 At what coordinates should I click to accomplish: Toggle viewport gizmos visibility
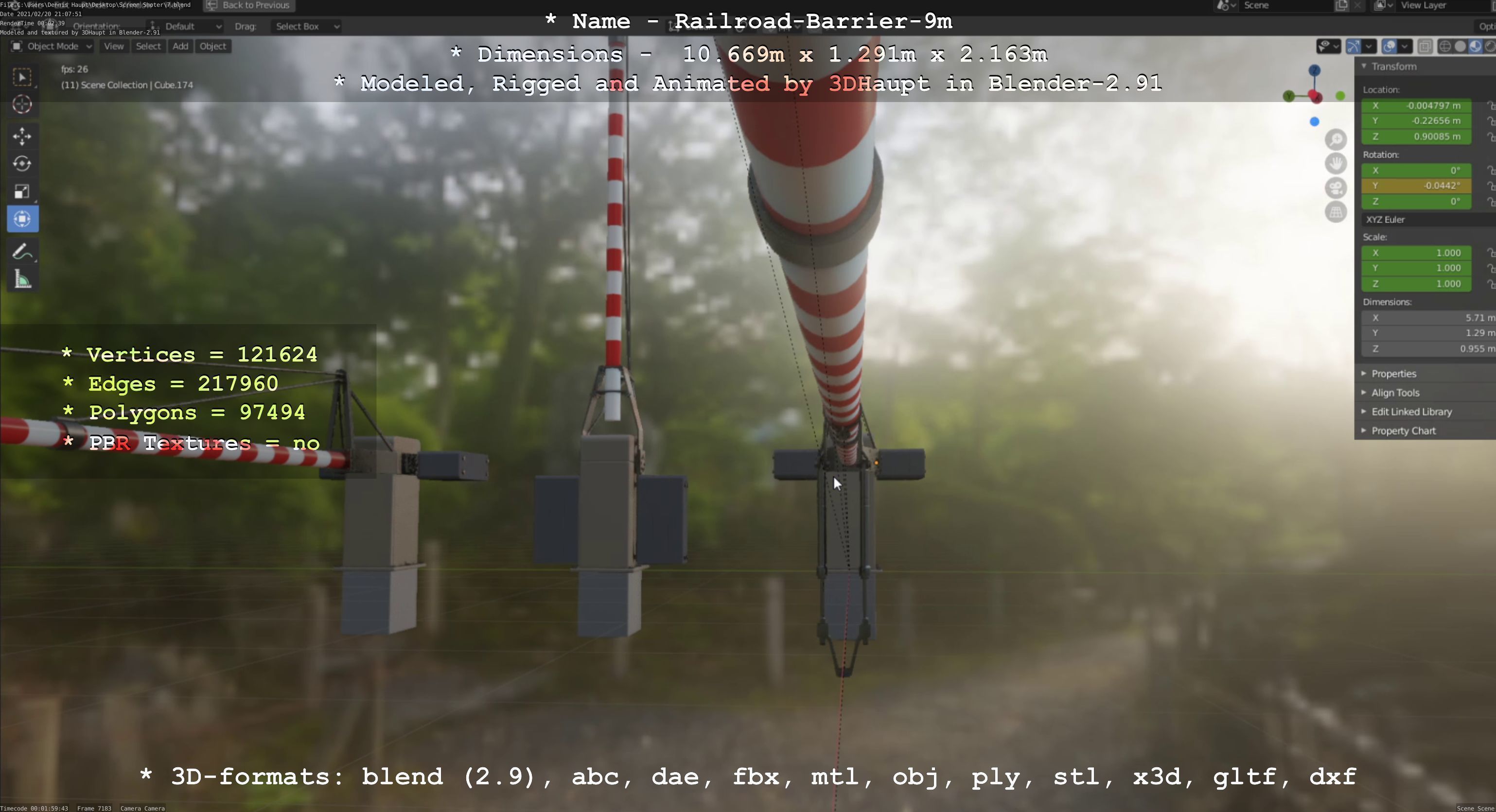pyautogui.click(x=1354, y=47)
